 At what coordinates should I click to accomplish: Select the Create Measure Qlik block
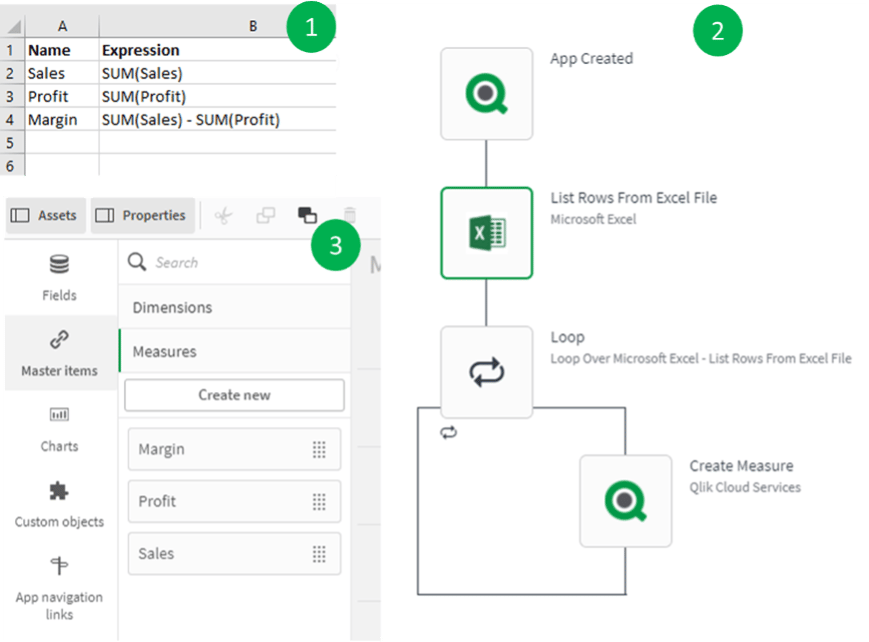626,501
